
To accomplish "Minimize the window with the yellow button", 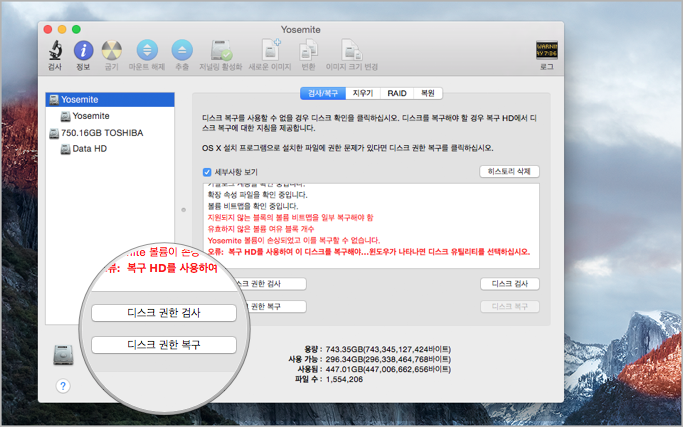I will 62,29.
